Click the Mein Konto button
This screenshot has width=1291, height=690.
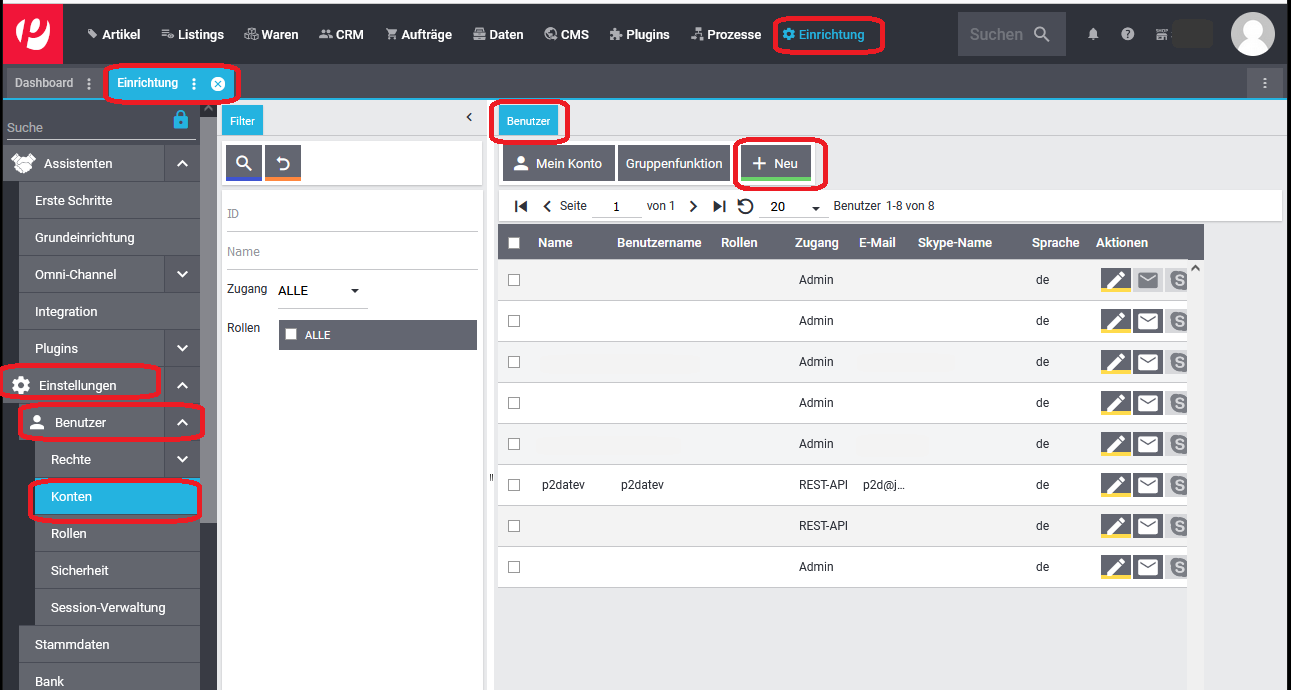558,164
